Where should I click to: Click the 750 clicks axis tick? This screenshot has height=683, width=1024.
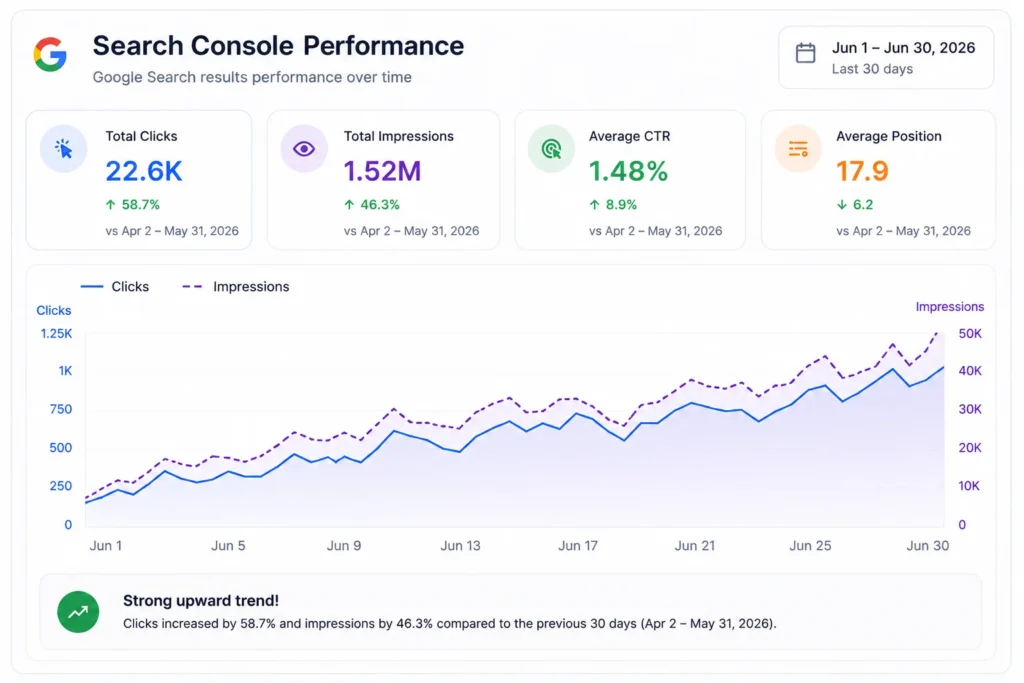(x=61, y=409)
